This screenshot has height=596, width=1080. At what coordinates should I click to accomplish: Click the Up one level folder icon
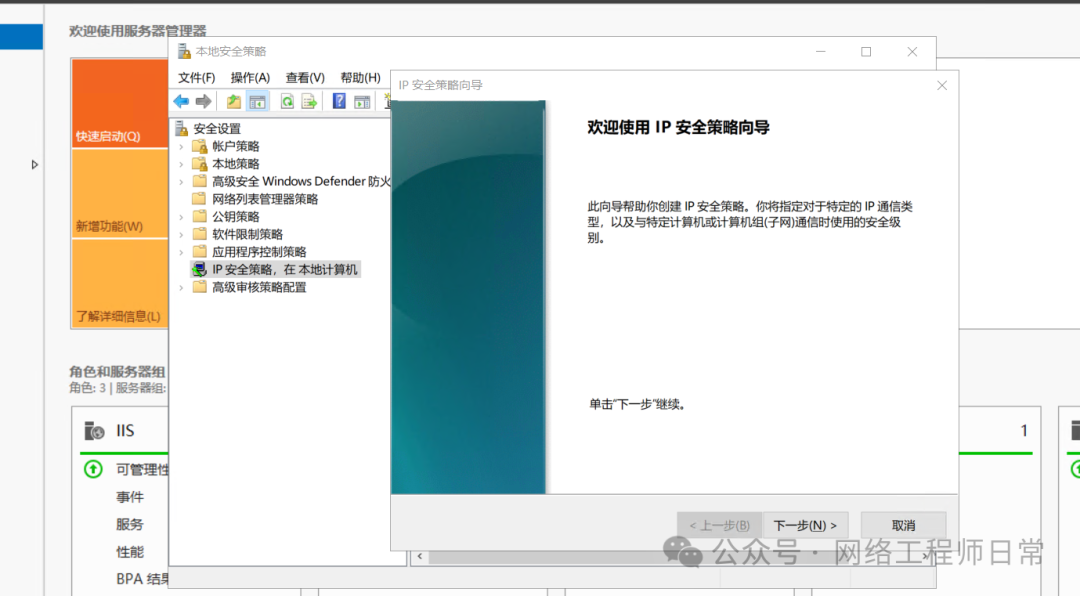coord(234,101)
